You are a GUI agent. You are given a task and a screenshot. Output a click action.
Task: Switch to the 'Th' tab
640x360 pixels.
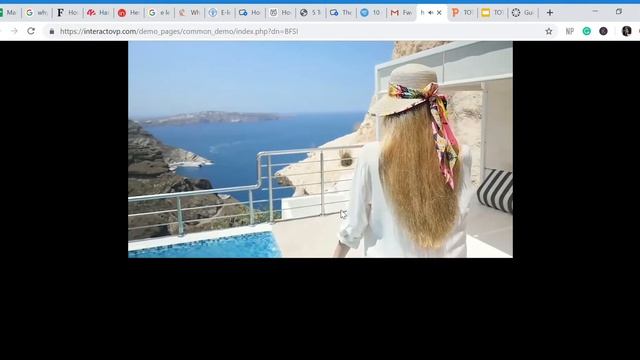[341, 13]
